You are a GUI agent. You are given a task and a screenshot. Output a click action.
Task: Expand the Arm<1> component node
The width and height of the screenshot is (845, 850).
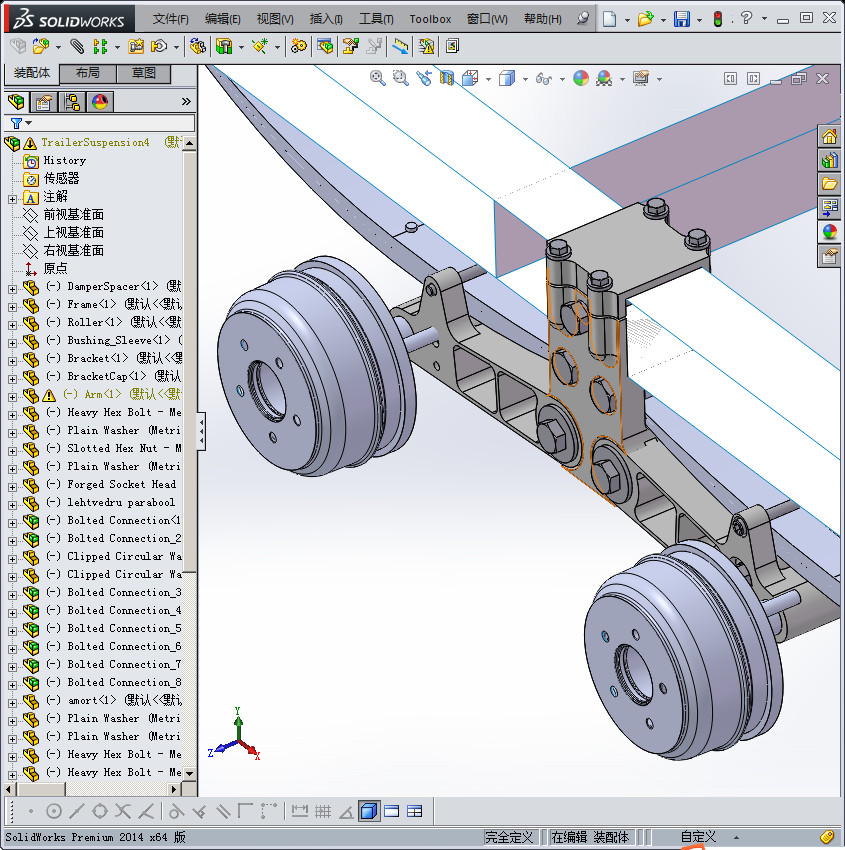[12, 397]
